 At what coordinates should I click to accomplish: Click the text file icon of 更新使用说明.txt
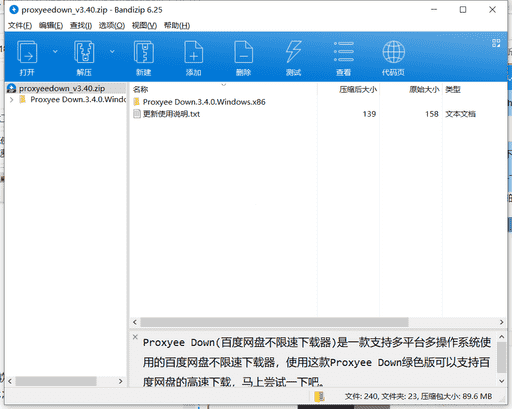pos(137,114)
